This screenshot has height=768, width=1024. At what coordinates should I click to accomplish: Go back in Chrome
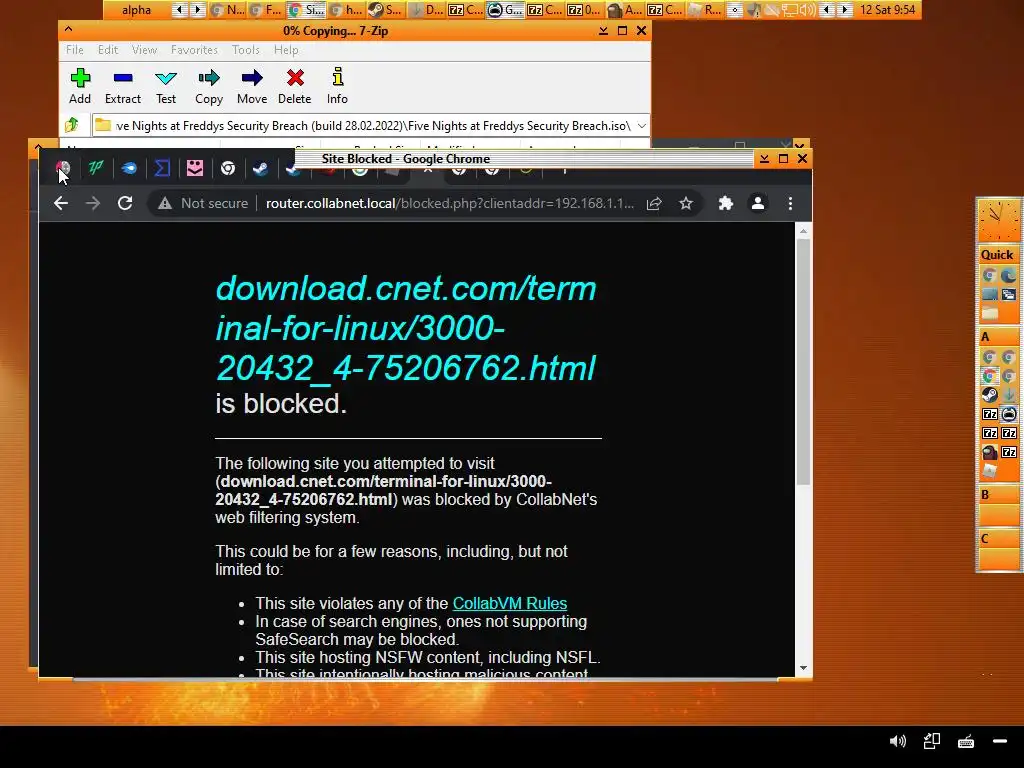pos(61,203)
